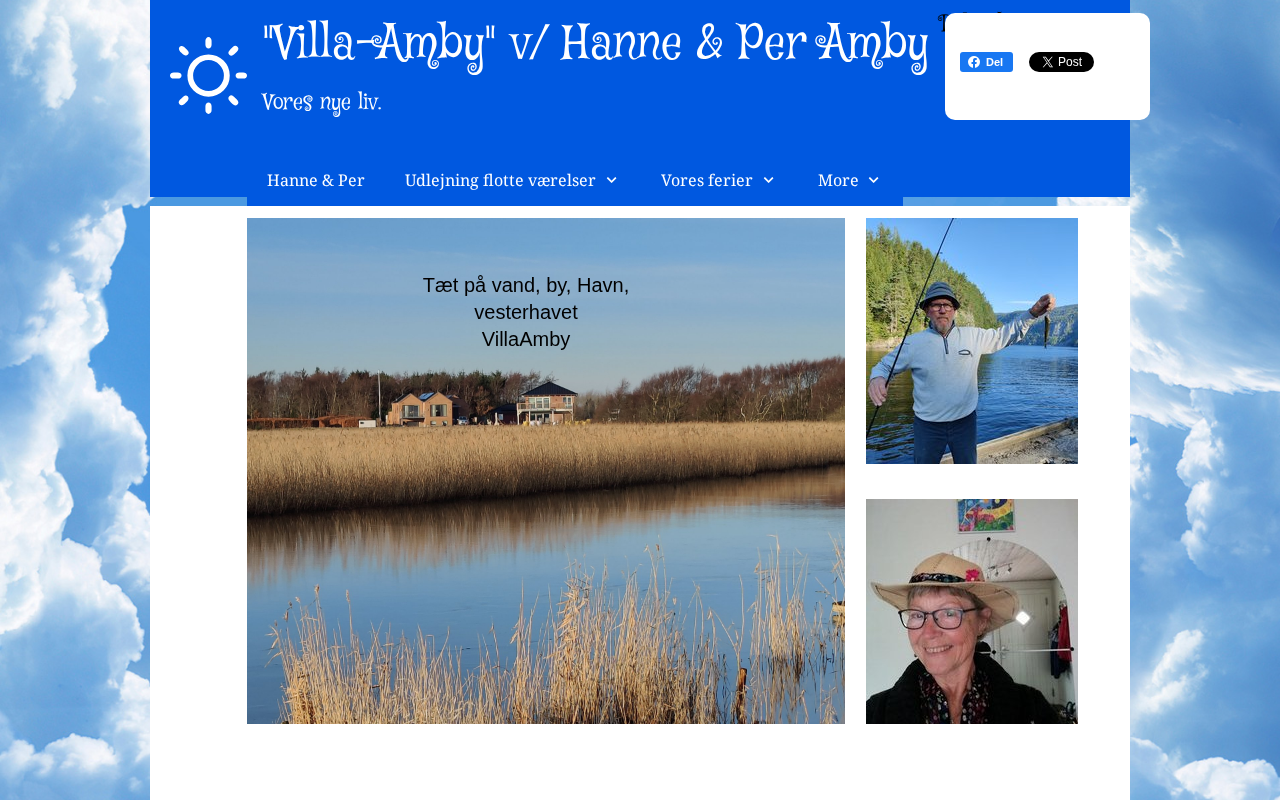Image resolution: width=1280 pixels, height=800 pixels.
Task: Open the photo of the man holding a fish
Action: pyautogui.click(x=972, y=341)
